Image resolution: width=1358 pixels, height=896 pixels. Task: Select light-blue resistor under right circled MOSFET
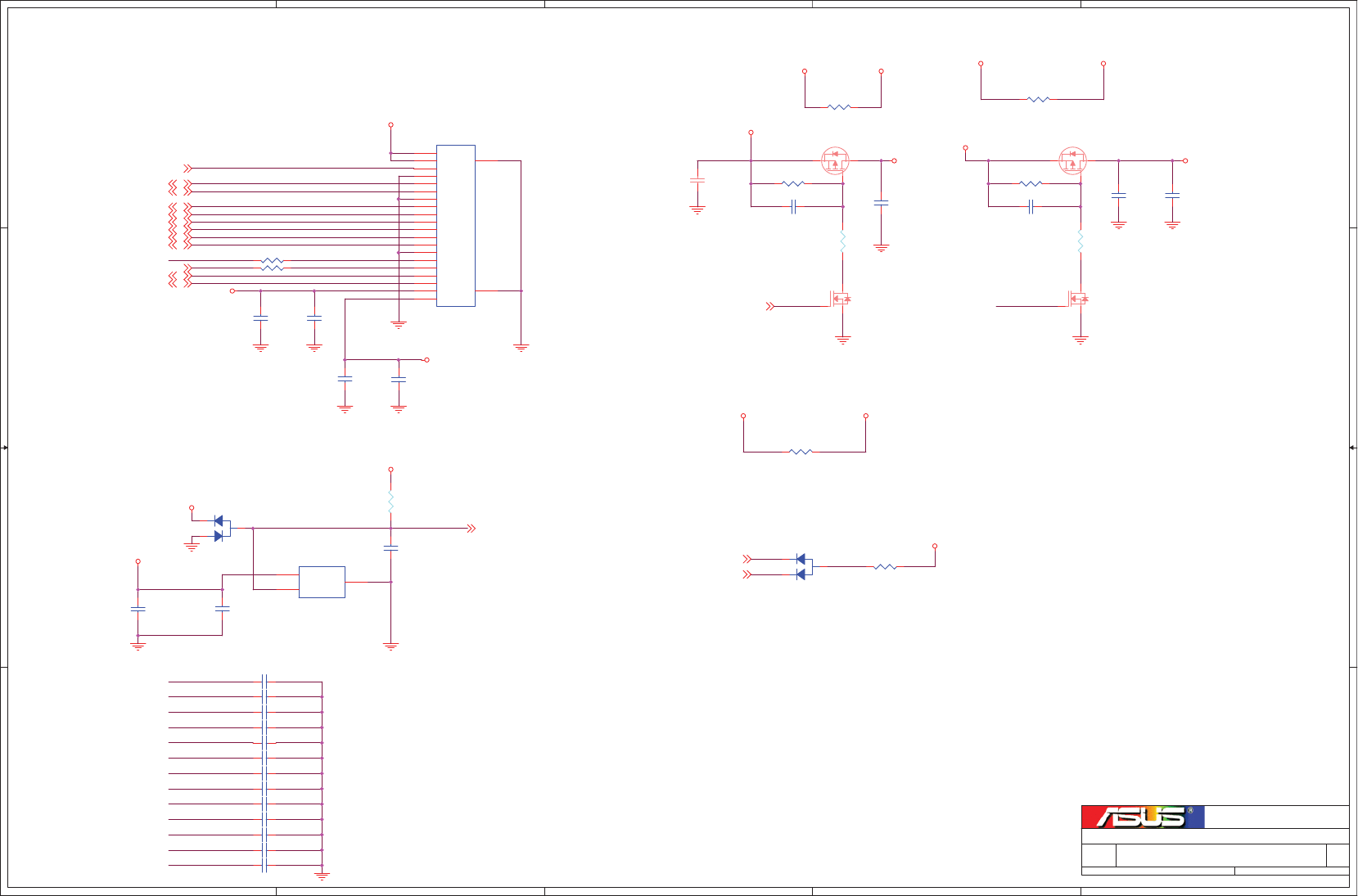click(x=1080, y=241)
